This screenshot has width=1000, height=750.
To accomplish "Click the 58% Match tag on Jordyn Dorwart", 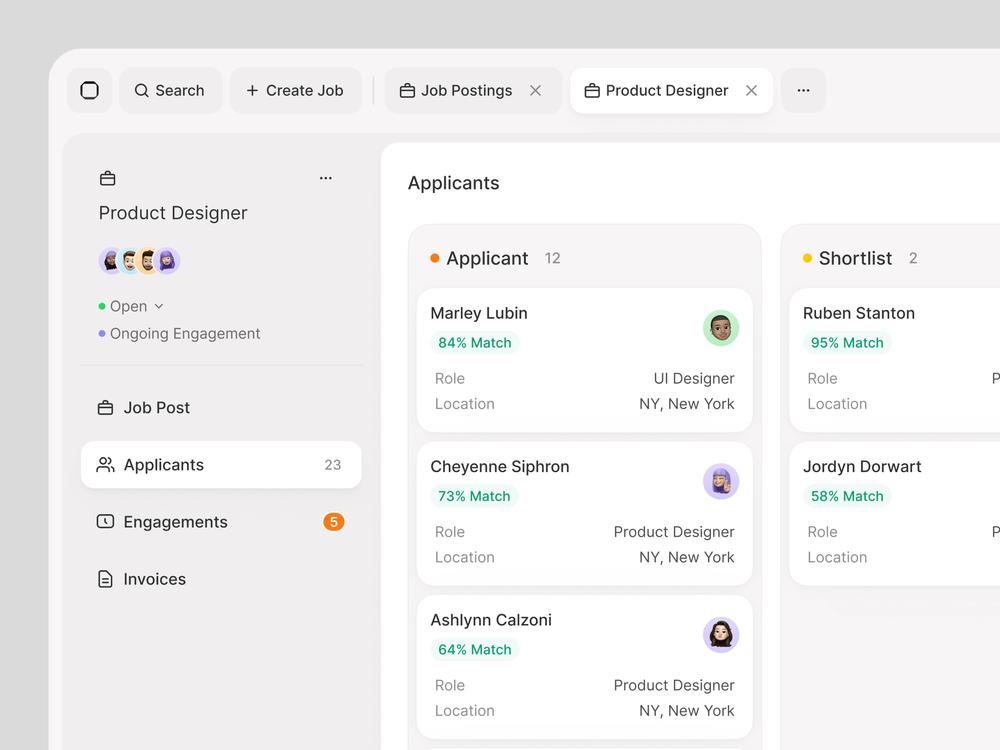I will (847, 496).
